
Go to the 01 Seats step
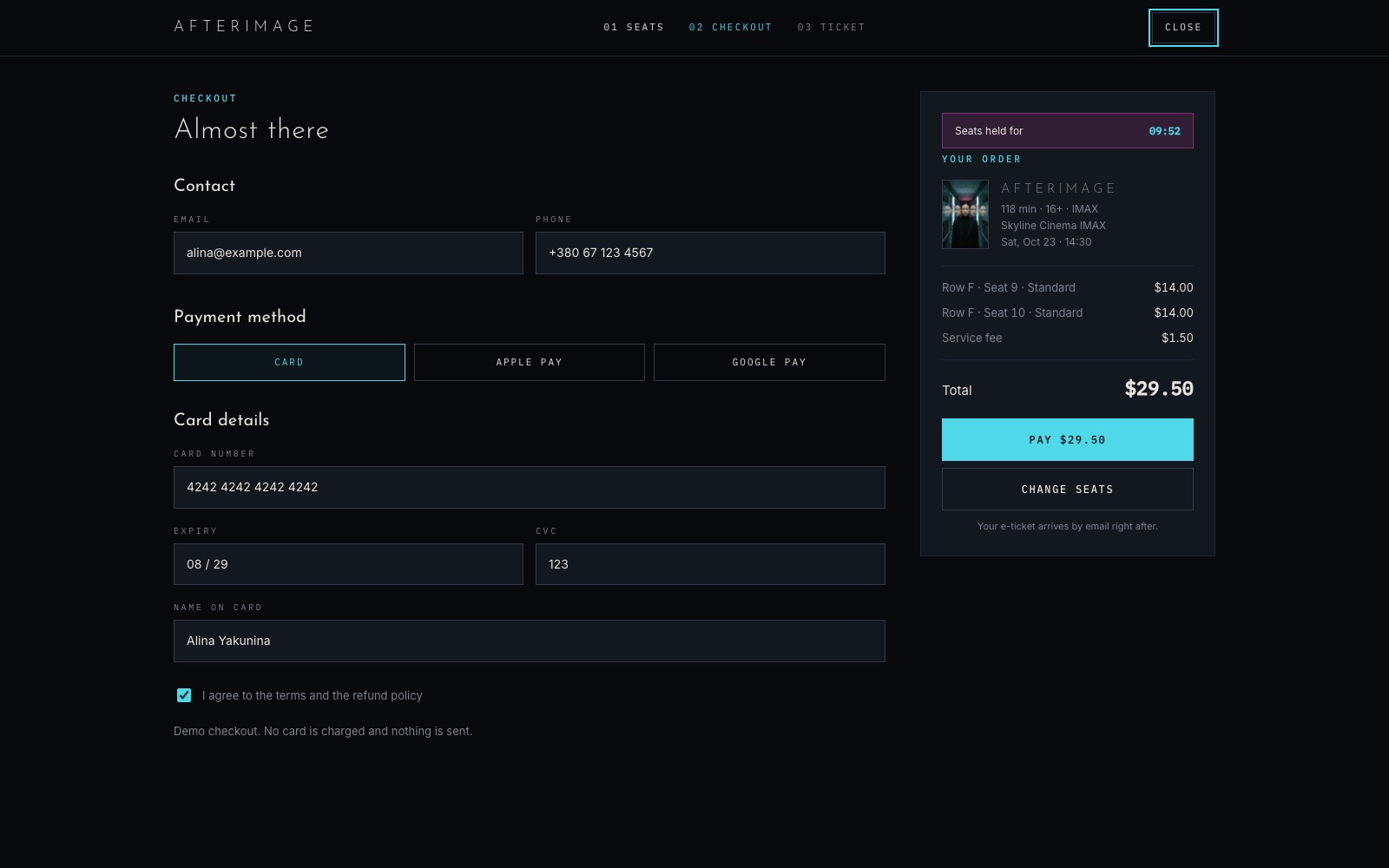[x=634, y=27]
